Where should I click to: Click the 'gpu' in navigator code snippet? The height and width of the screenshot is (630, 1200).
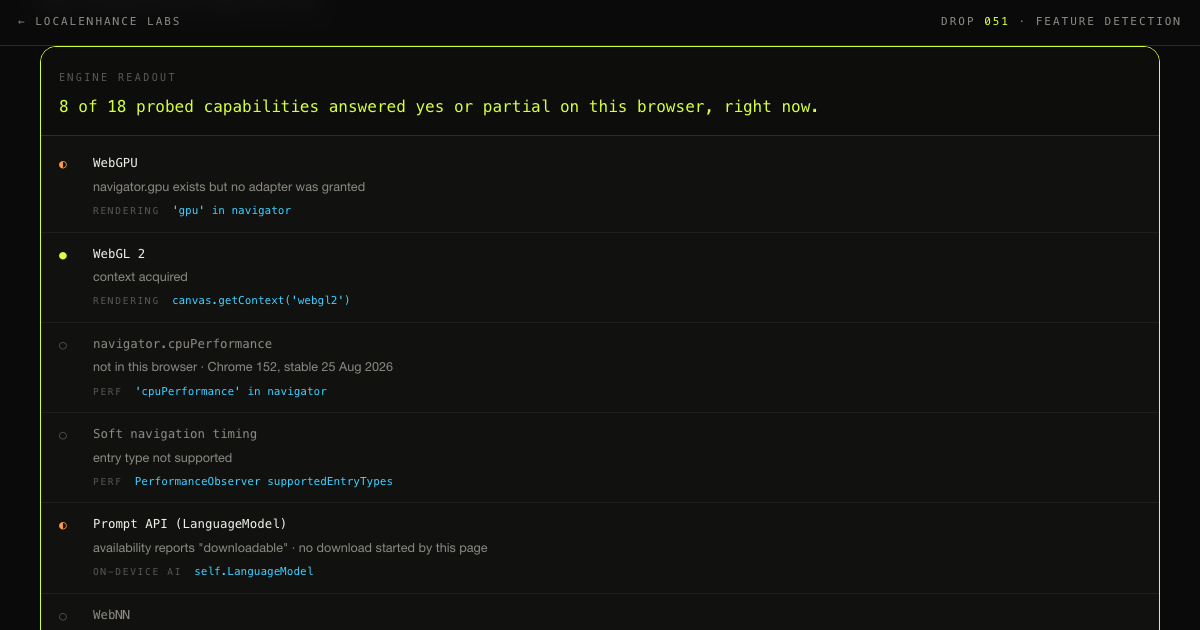232,211
